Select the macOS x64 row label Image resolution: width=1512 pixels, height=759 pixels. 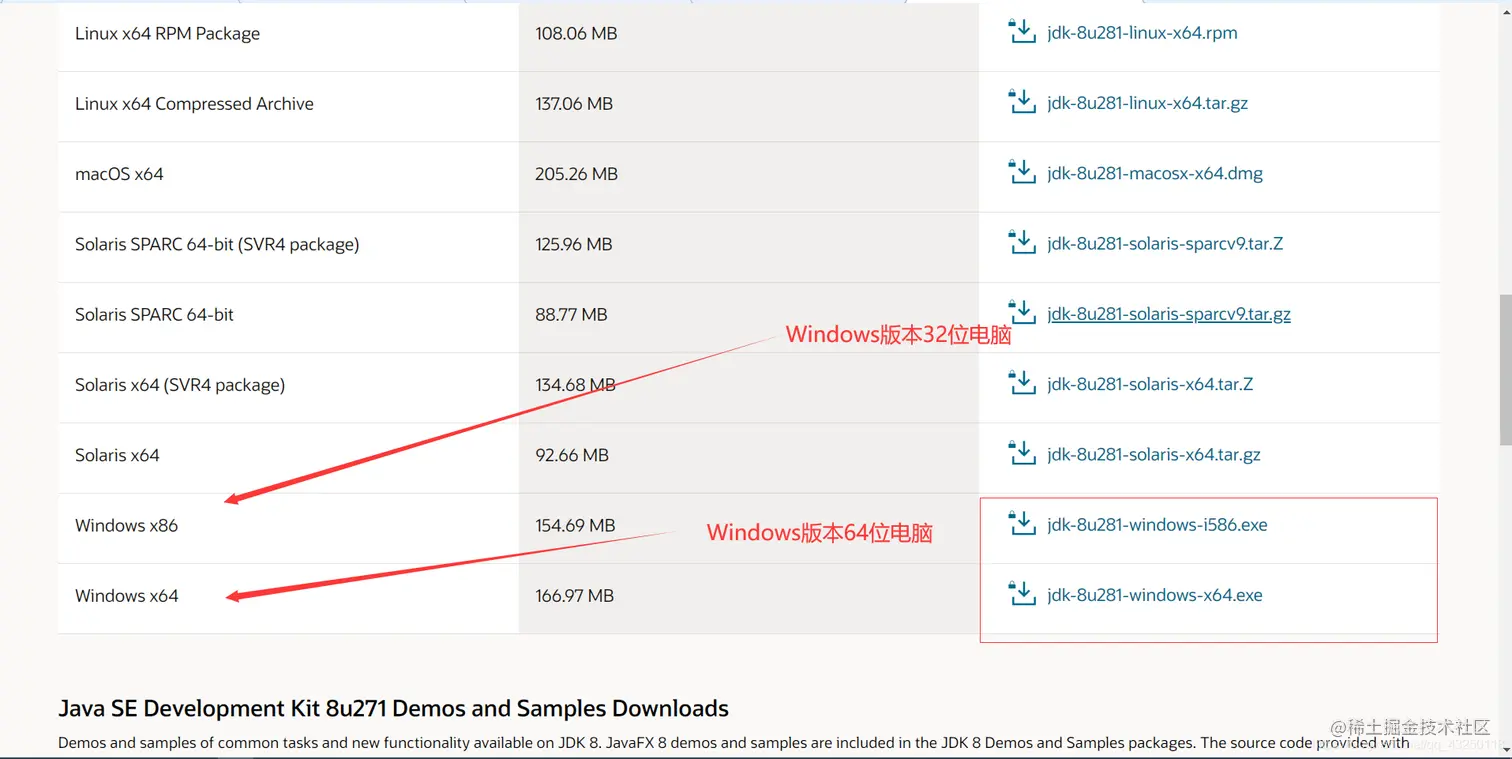point(119,174)
